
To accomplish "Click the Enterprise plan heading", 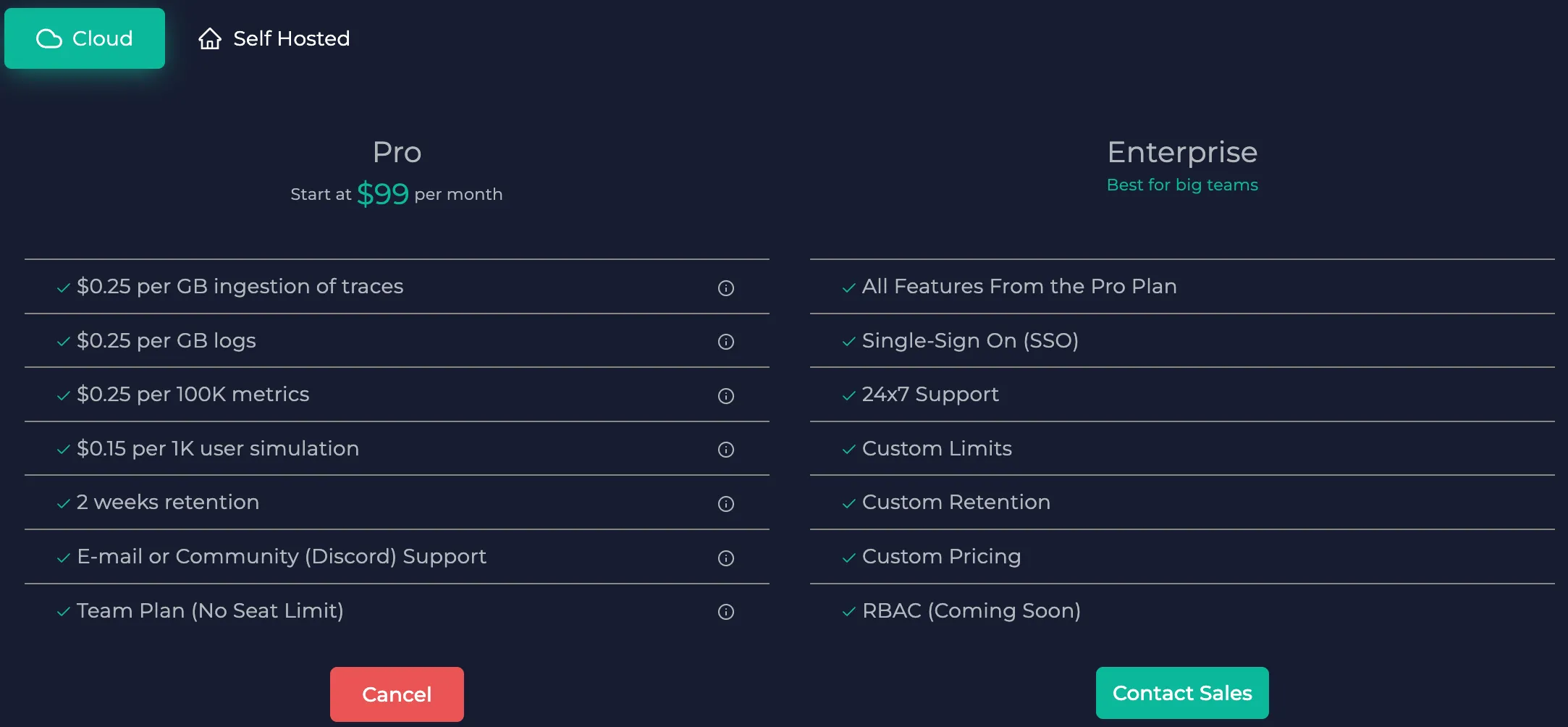I will point(1182,152).
